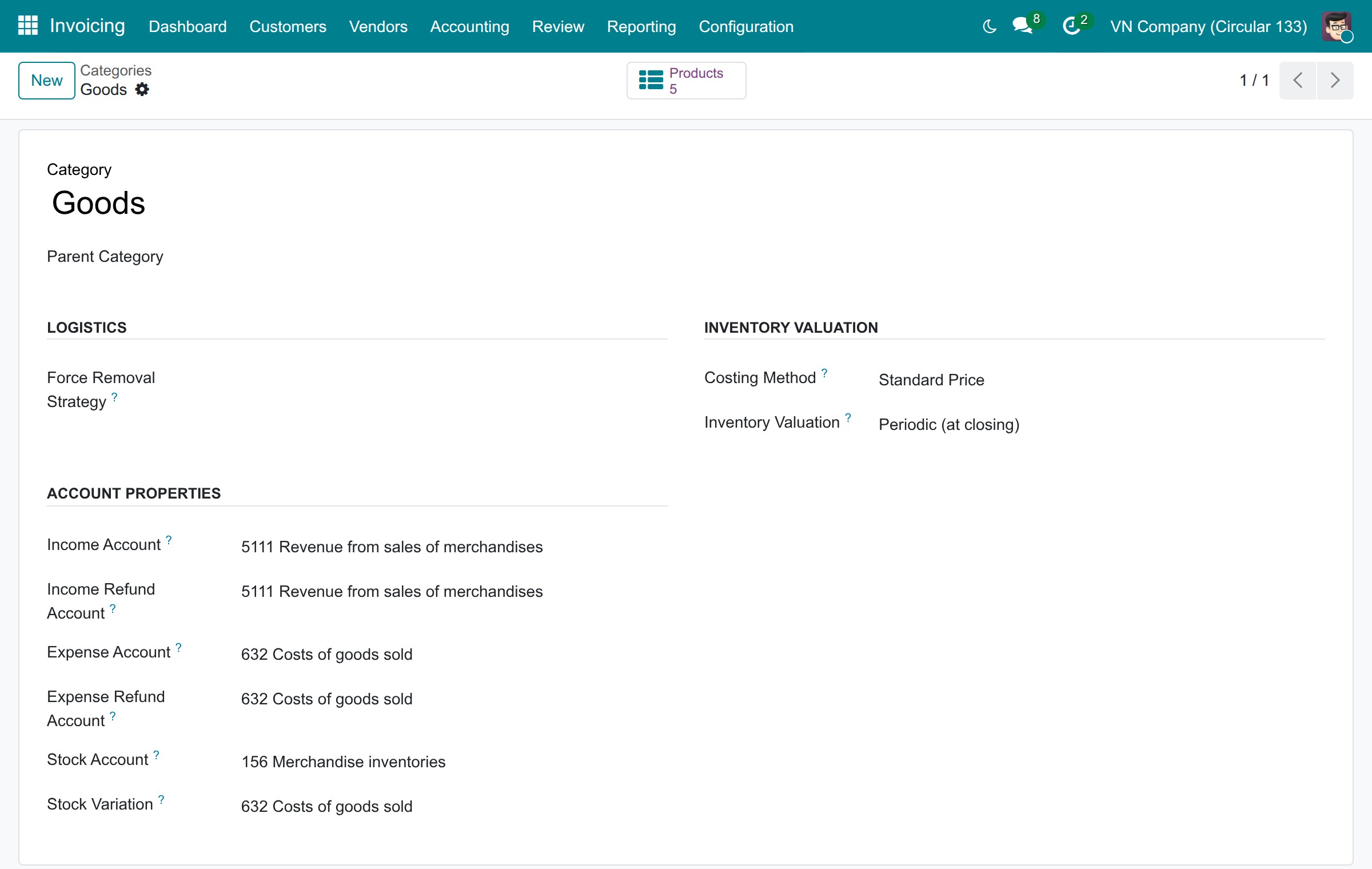Open the Configuration menu
Screen dimensions: 1372x869
(746, 26)
